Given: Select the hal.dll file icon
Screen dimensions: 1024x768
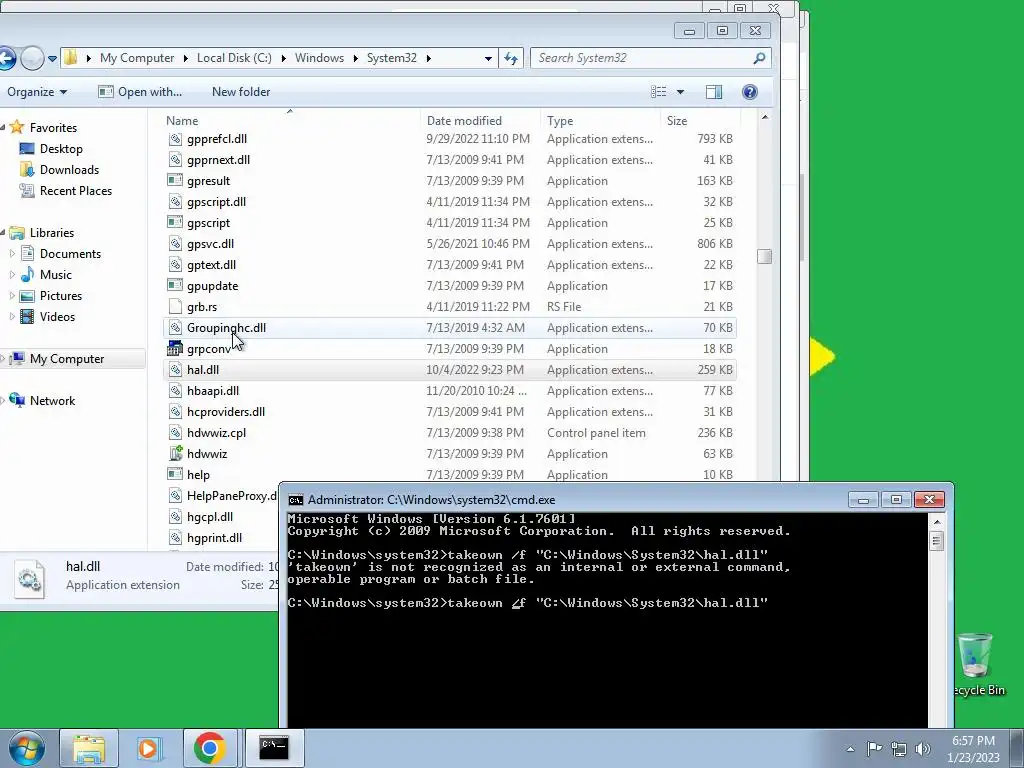Looking at the screenshot, I should (174, 370).
